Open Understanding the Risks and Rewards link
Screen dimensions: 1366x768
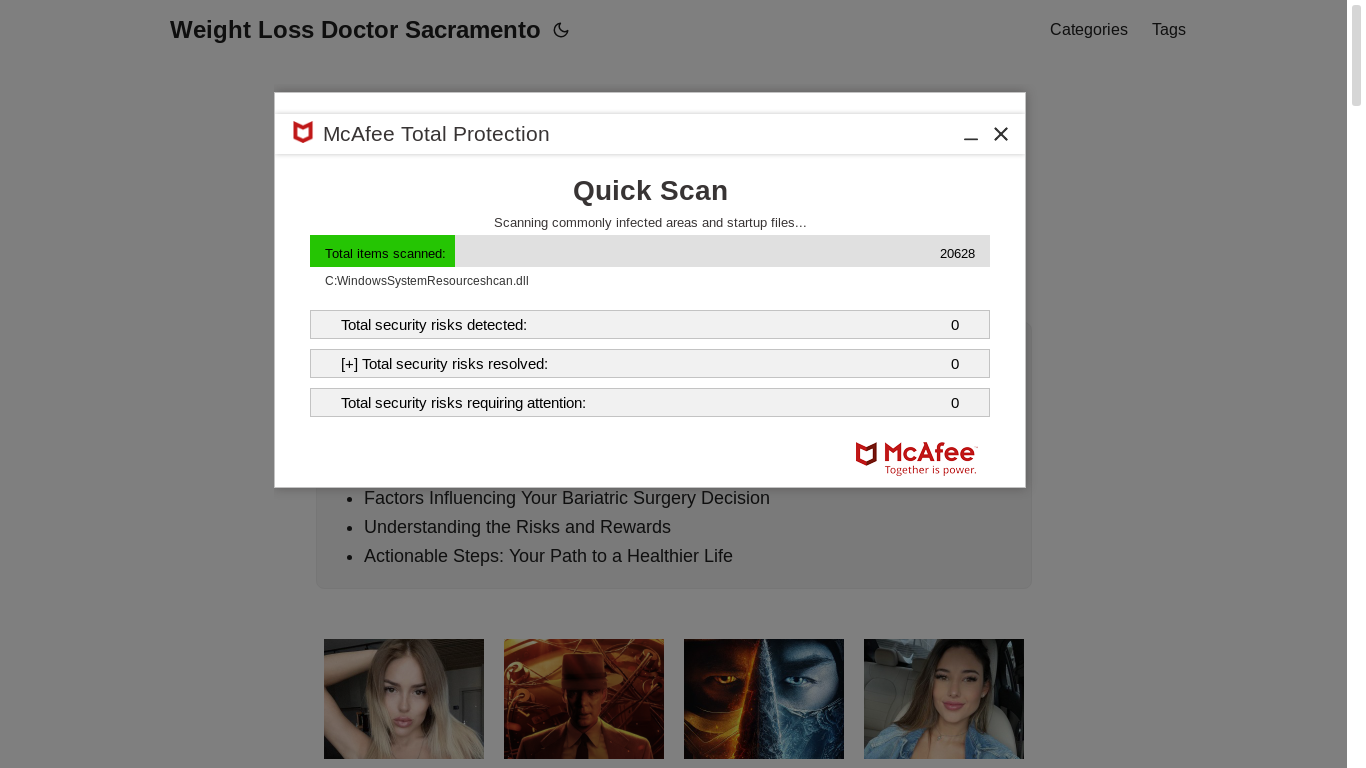(x=517, y=527)
